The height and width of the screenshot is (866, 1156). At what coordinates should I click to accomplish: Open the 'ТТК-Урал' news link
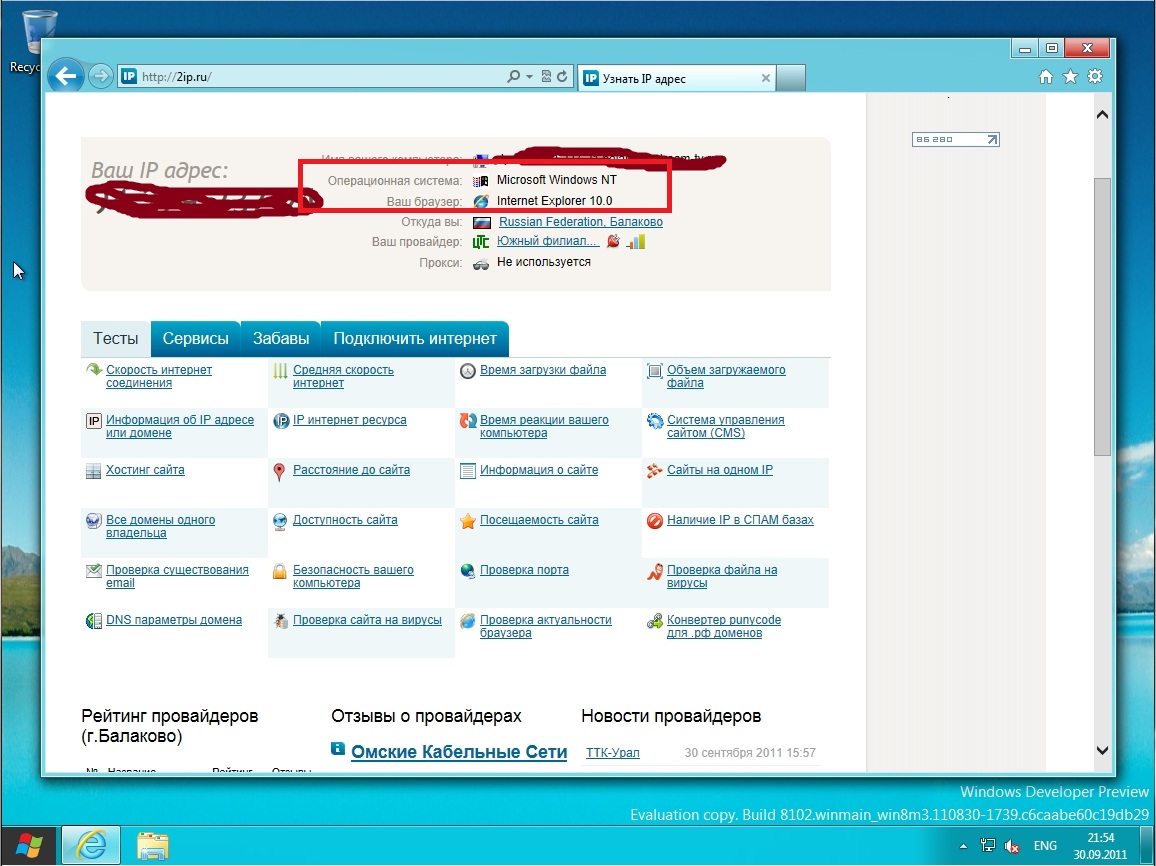tap(613, 752)
